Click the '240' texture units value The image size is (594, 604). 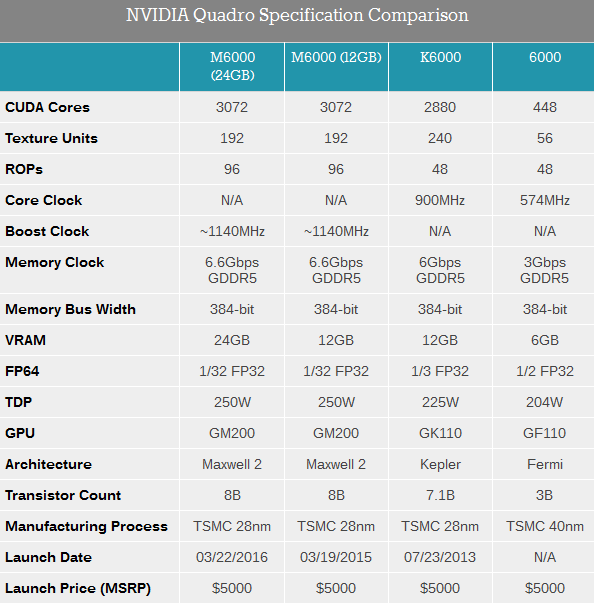[x=440, y=138]
